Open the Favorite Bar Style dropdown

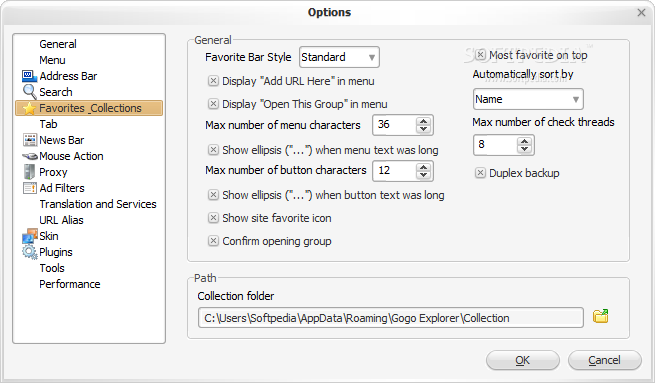[339, 57]
